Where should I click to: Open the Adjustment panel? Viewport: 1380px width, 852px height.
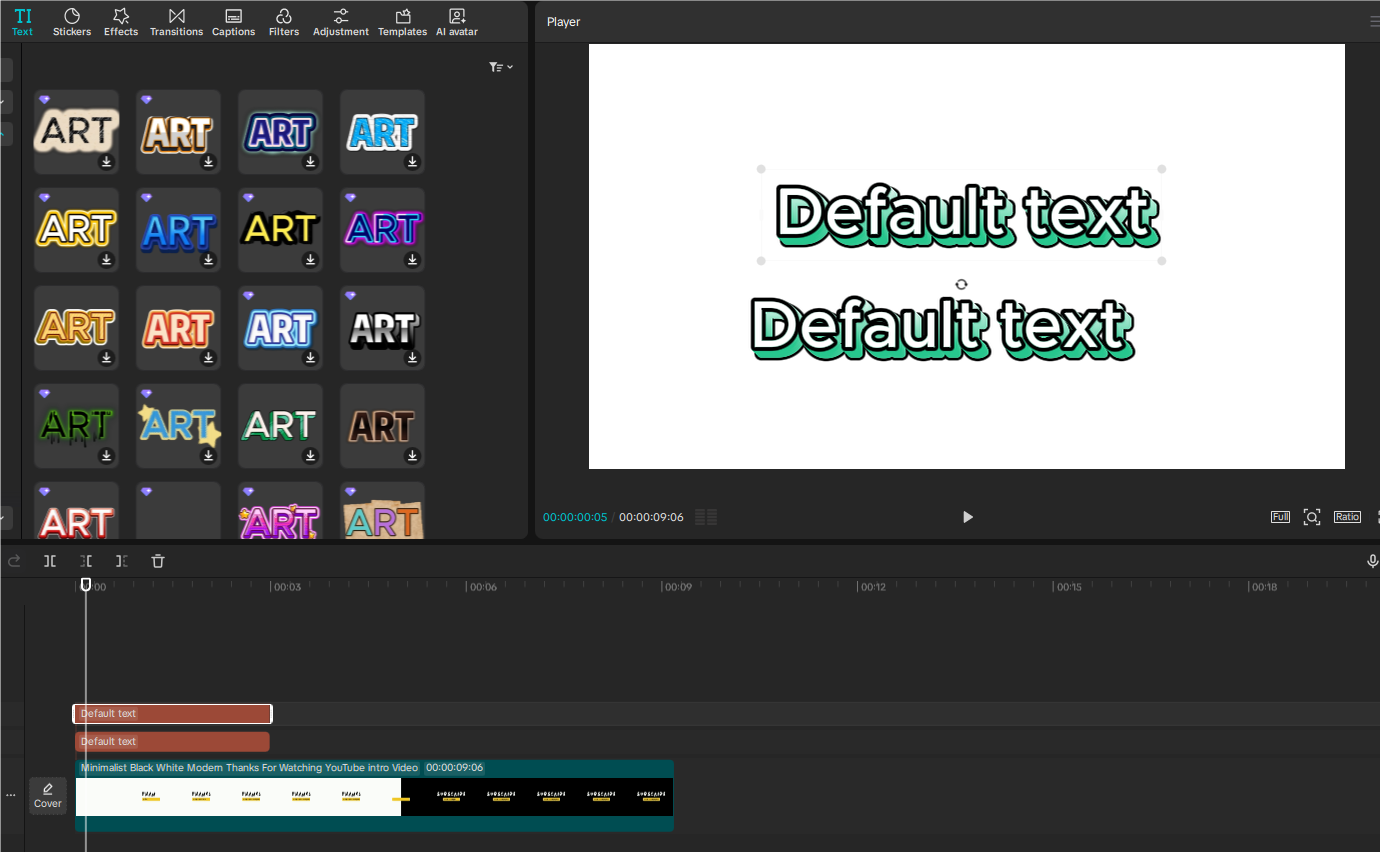click(341, 21)
